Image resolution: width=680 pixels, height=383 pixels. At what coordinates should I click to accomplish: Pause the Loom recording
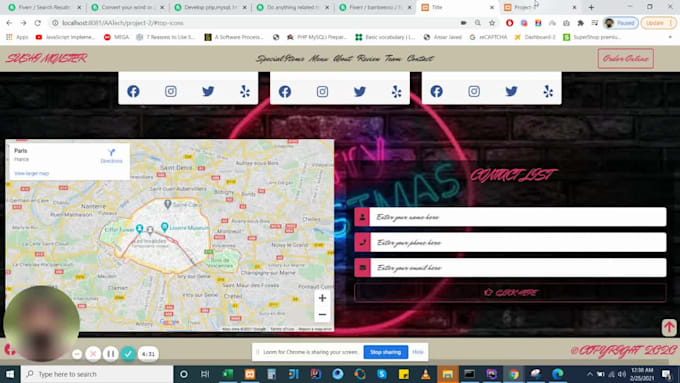pyautogui.click(x=111, y=354)
